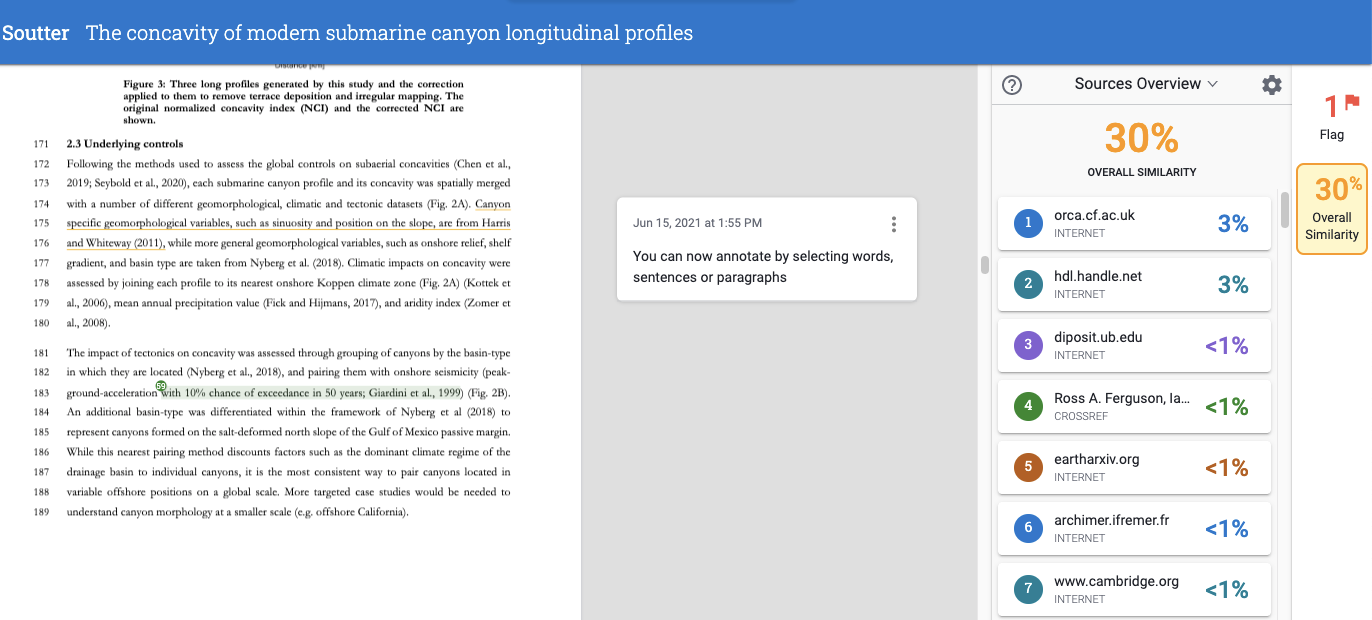This screenshot has height=620, width=1372.
Task: Open the Sources Overview dropdown
Action: 1147,84
